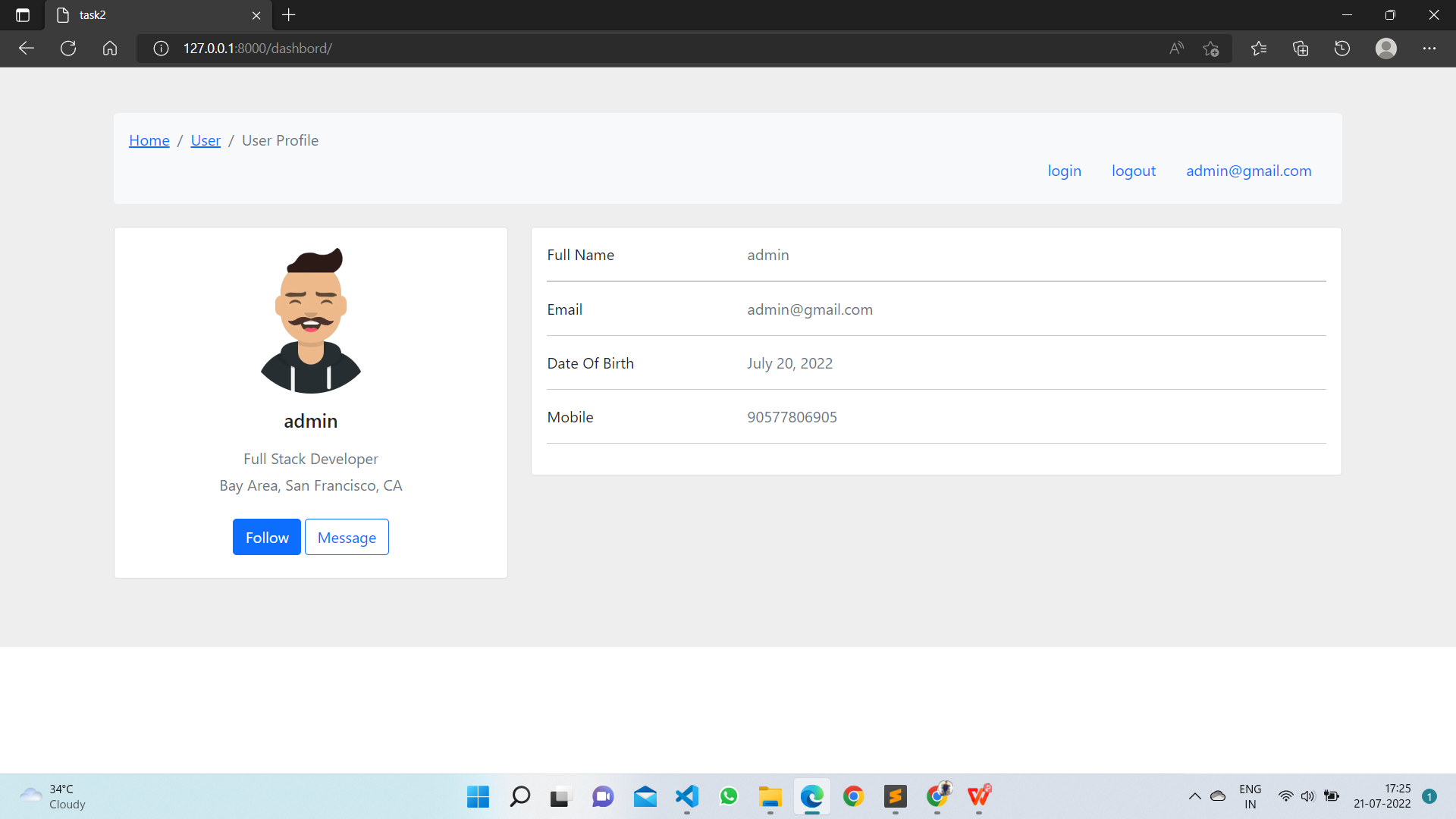Open the Favorites list icon
This screenshot has height=819, width=1456.
click(1259, 49)
